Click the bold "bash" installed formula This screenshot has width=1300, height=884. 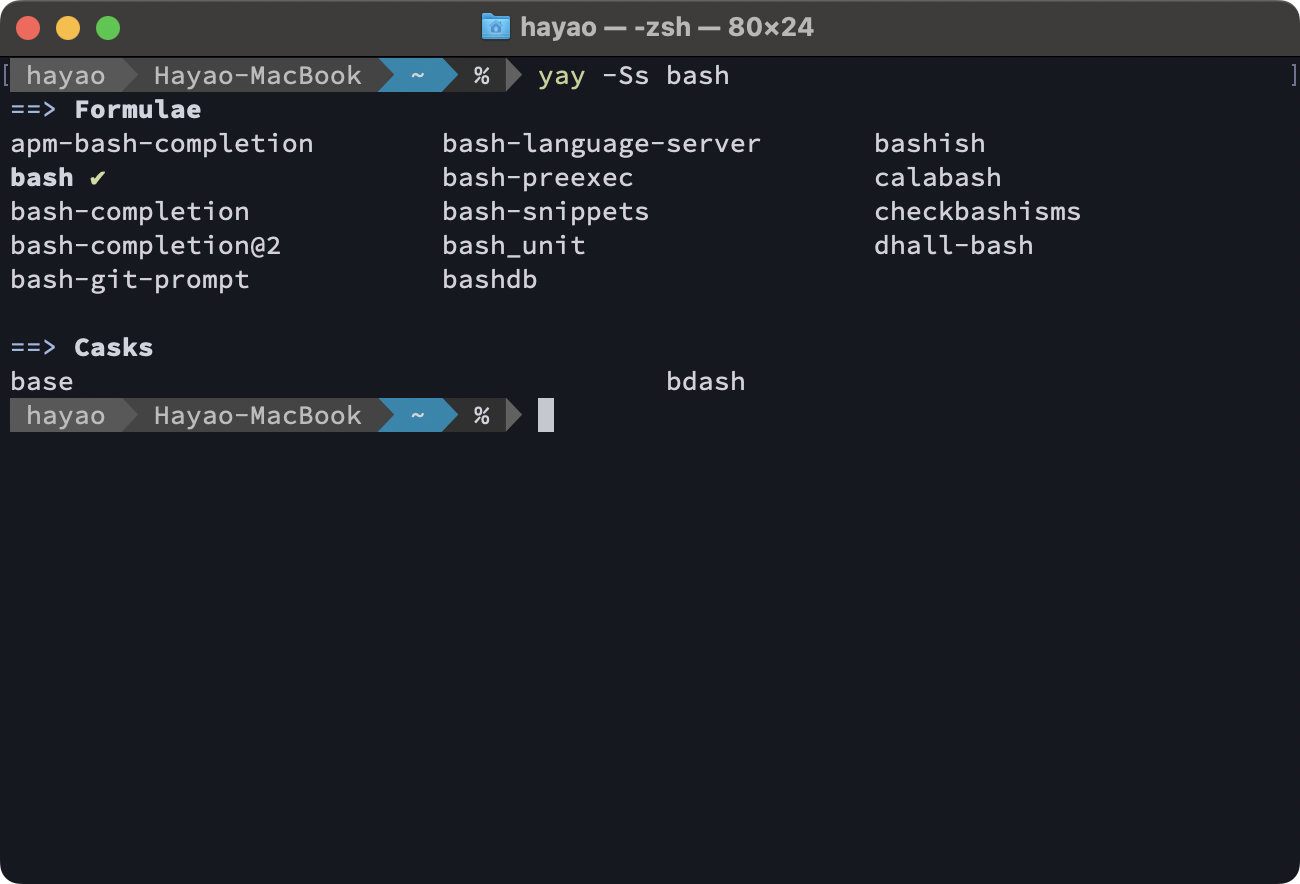42,178
